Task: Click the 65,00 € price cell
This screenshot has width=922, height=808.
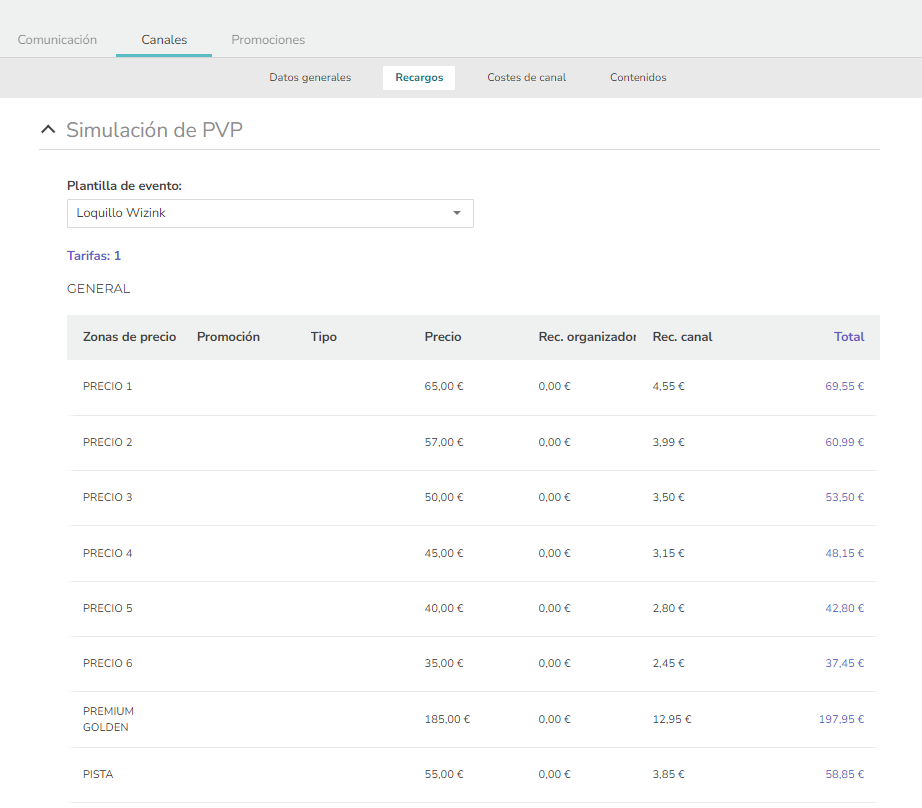Action: point(444,386)
